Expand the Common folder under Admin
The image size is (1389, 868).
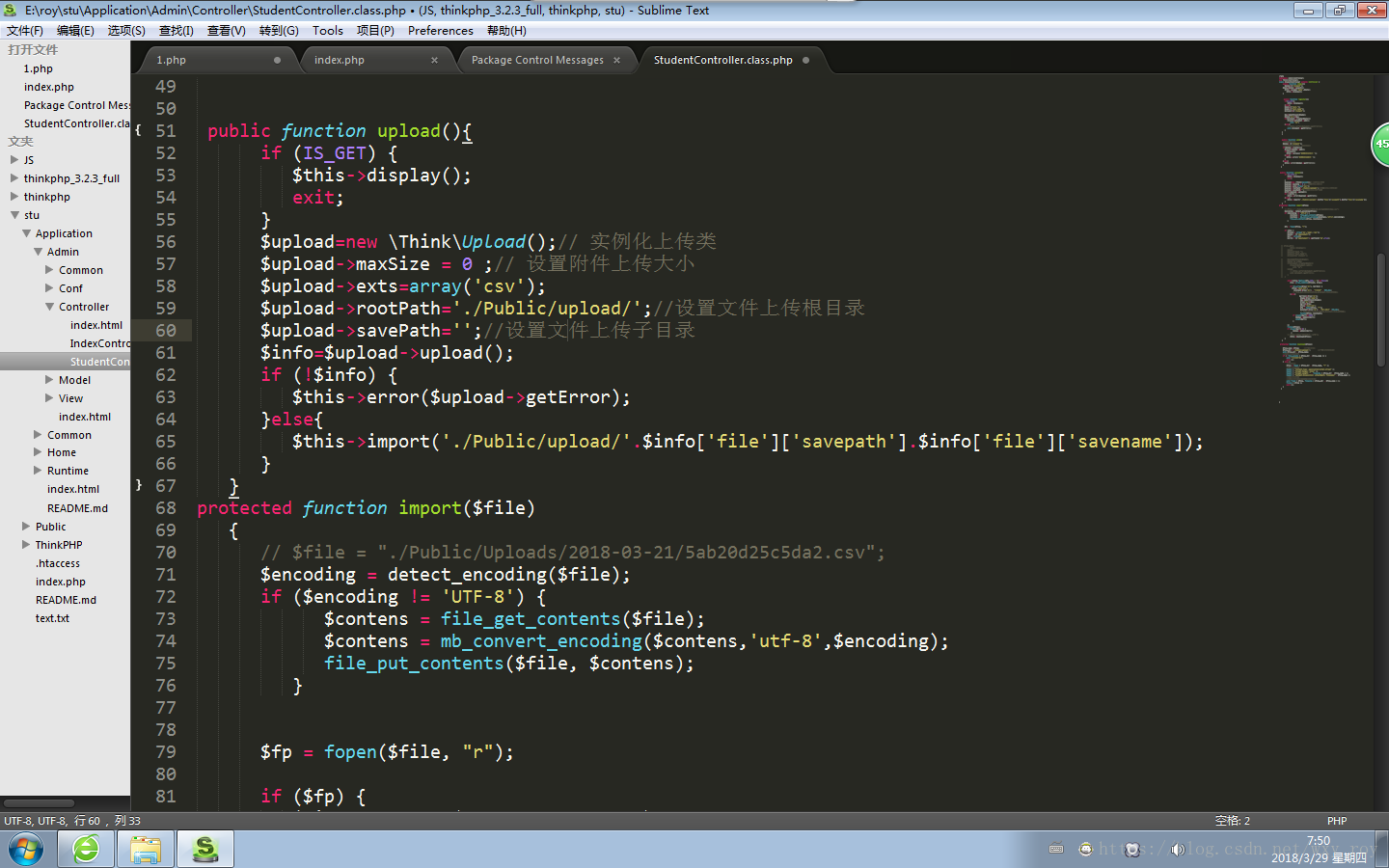click(x=49, y=270)
